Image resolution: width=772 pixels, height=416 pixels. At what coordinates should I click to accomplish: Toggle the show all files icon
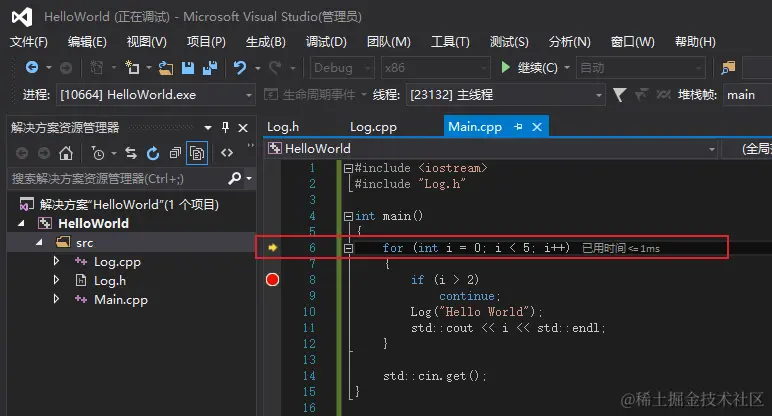pos(197,153)
